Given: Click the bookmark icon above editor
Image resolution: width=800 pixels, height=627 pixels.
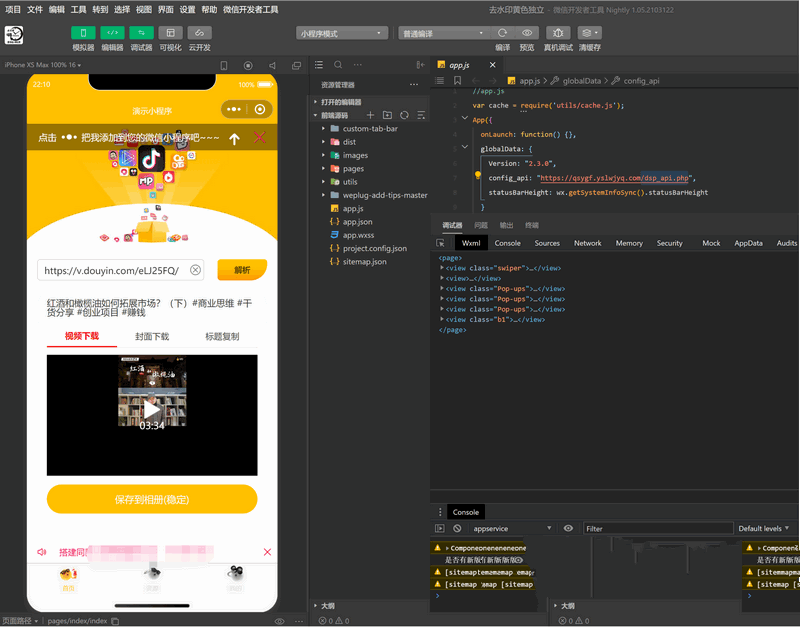Looking at the screenshot, I should pos(457,81).
